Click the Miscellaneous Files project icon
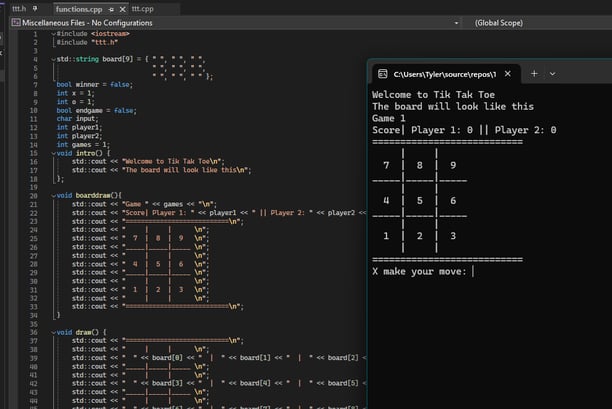The width and height of the screenshot is (612, 409). 16,23
